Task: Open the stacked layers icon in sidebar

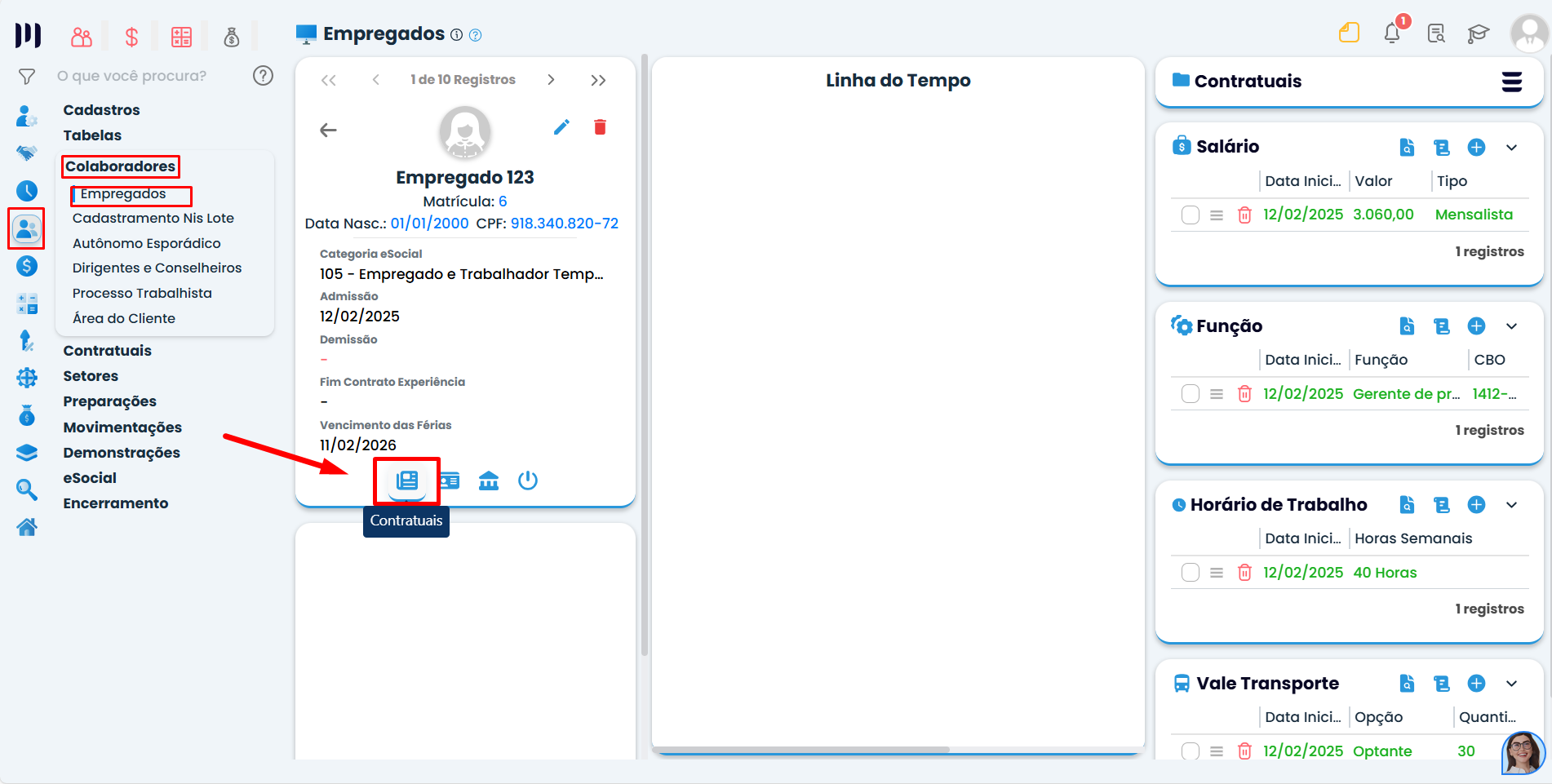Action: pyautogui.click(x=27, y=453)
